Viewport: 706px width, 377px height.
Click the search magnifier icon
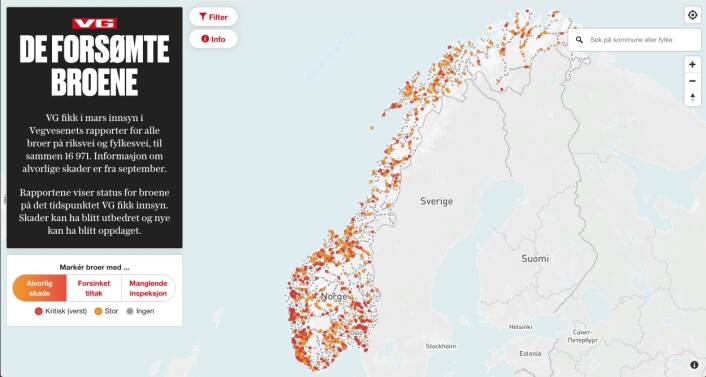point(580,40)
